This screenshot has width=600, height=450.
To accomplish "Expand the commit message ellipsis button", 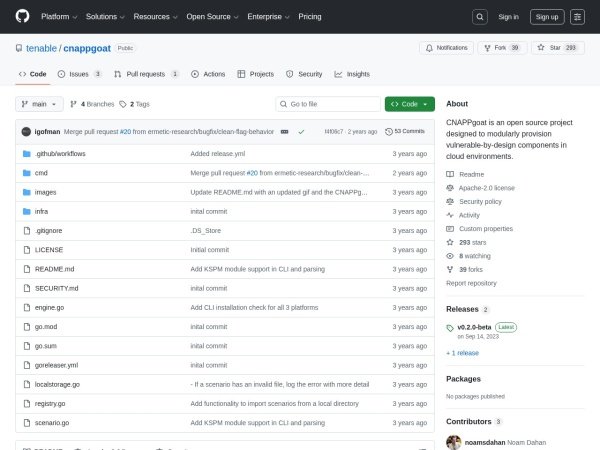I will pos(284,132).
